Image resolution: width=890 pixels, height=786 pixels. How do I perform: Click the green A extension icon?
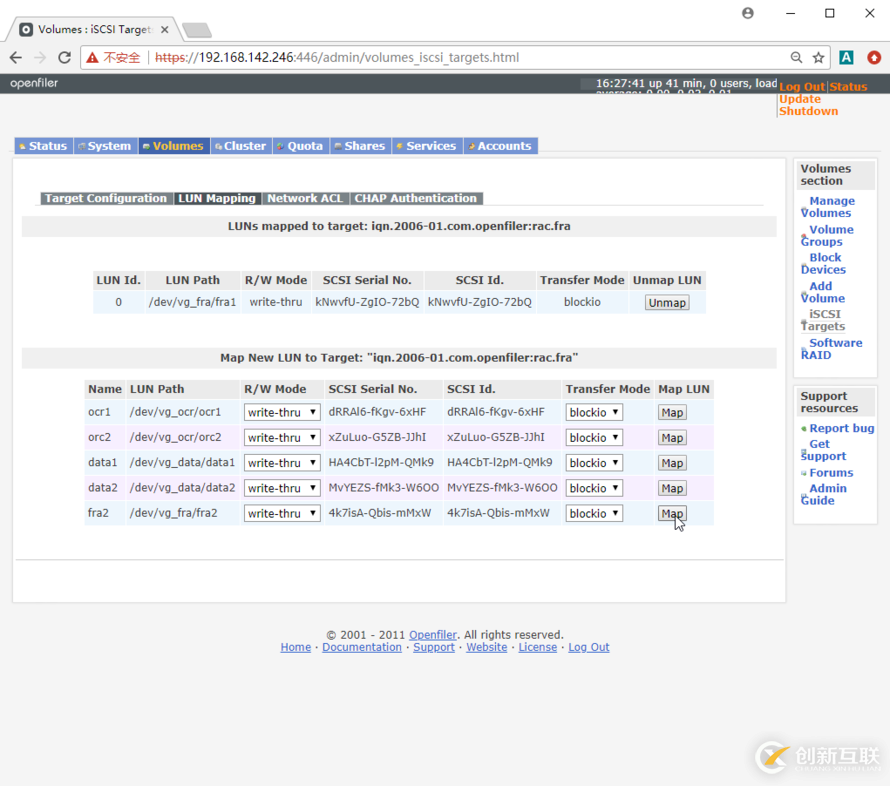pyautogui.click(x=846, y=58)
